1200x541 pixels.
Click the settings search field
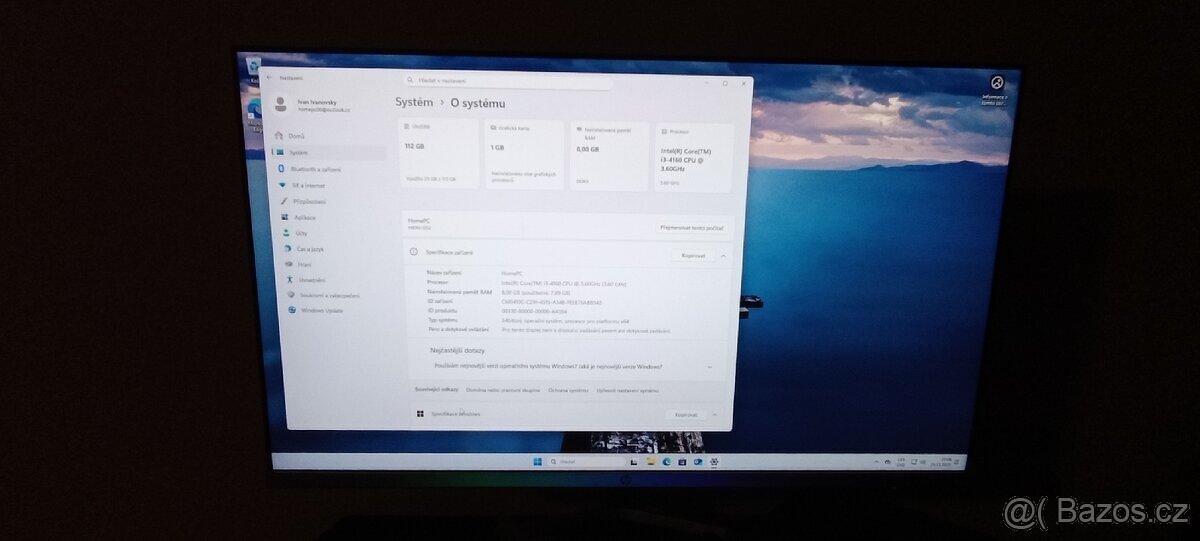coord(510,81)
